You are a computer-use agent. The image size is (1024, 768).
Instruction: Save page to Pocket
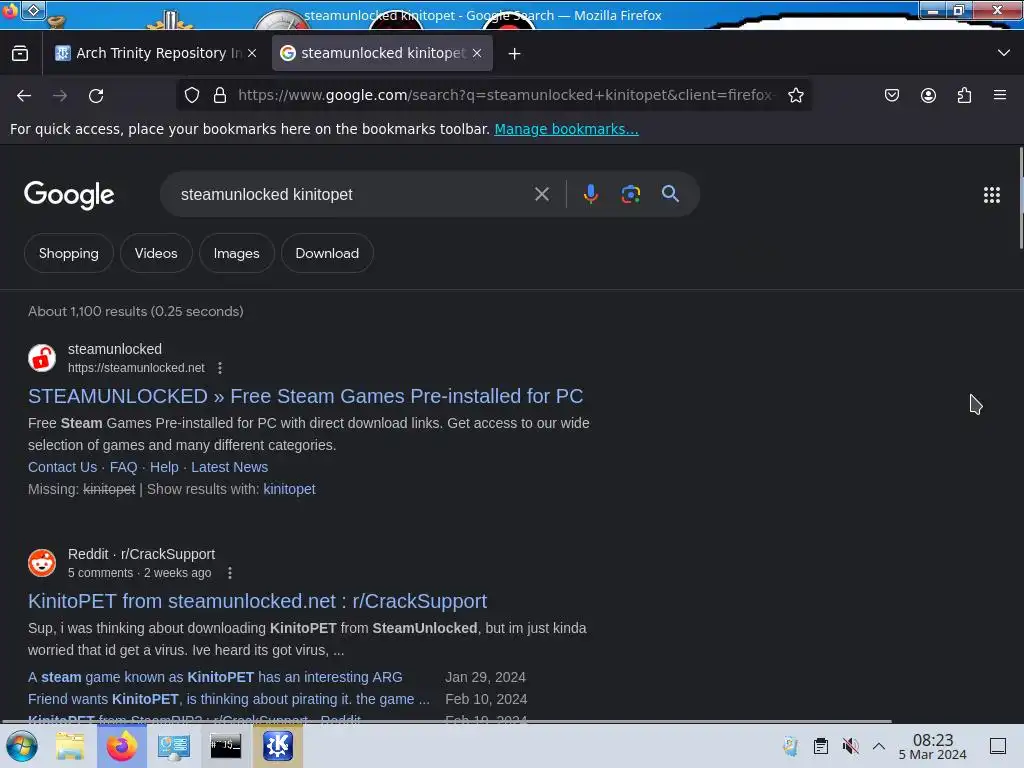click(x=891, y=95)
